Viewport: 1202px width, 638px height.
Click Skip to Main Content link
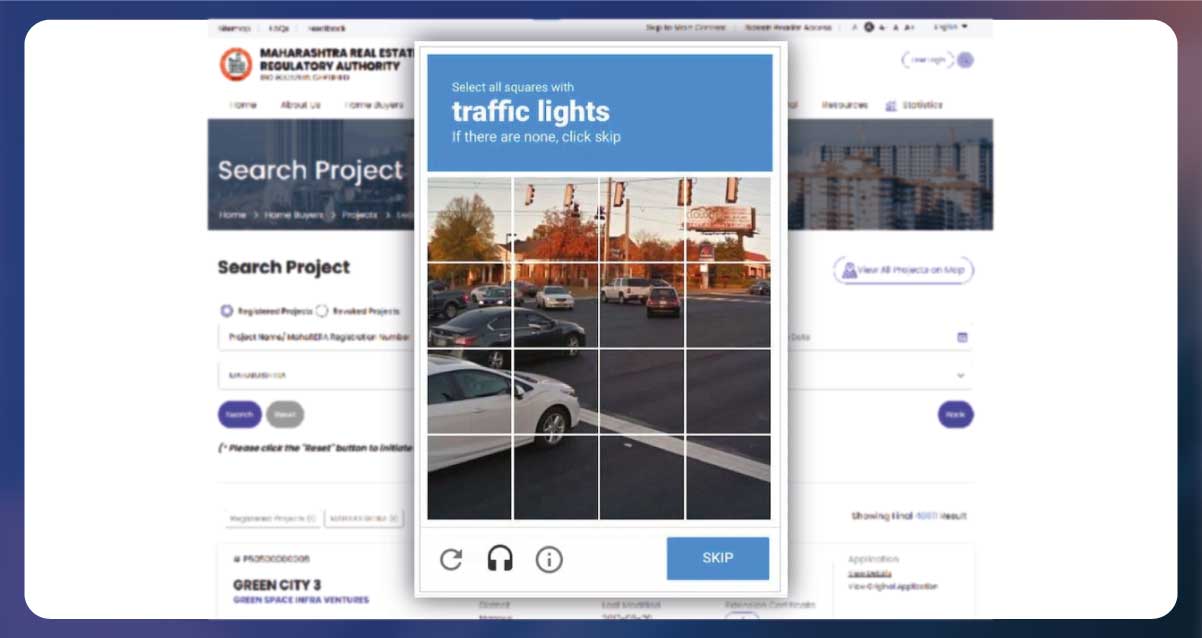(x=687, y=28)
